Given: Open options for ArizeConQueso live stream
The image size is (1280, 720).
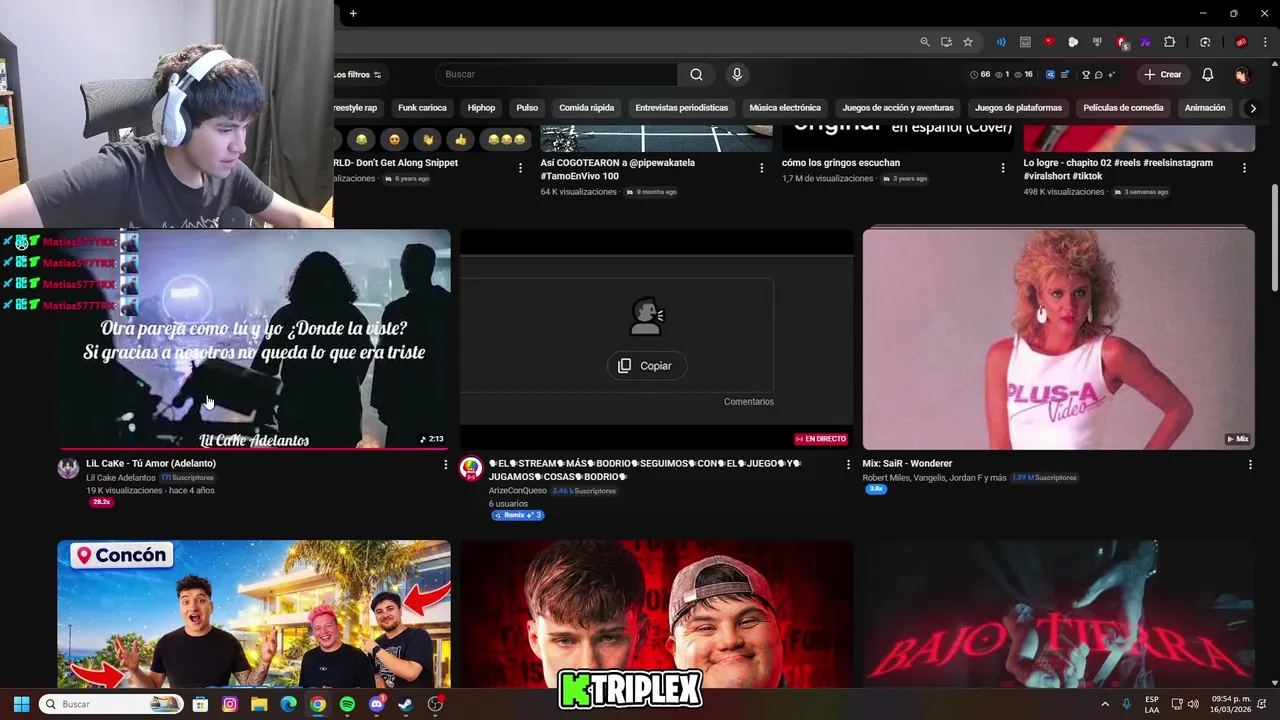Looking at the screenshot, I should pos(848,465).
